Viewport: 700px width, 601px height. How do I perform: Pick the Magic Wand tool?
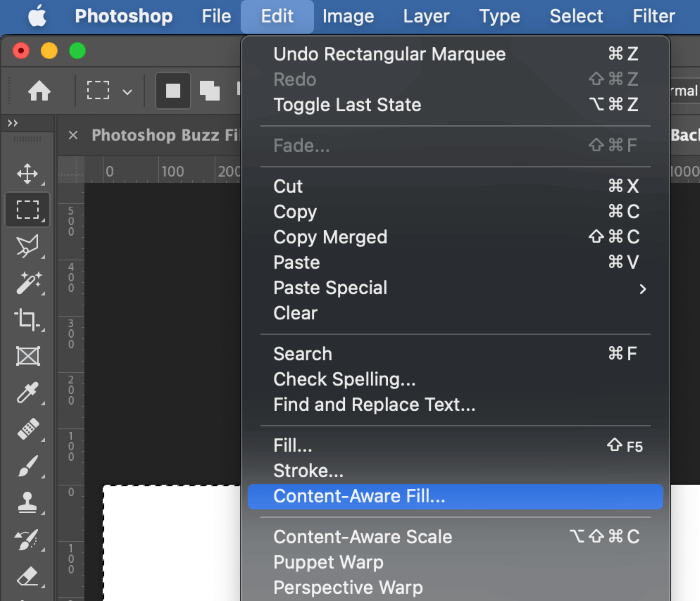point(27,283)
